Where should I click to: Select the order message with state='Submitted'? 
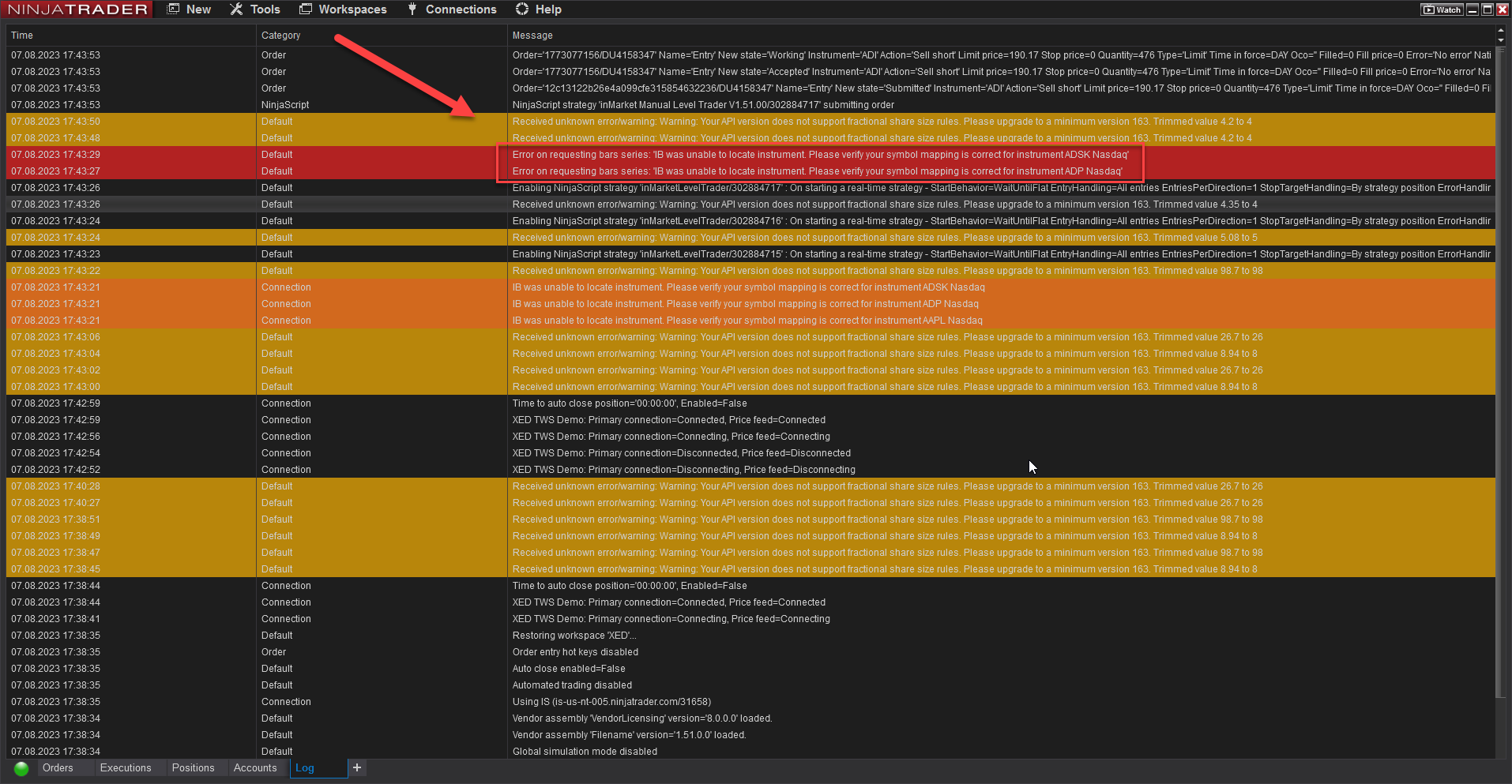coord(1002,88)
